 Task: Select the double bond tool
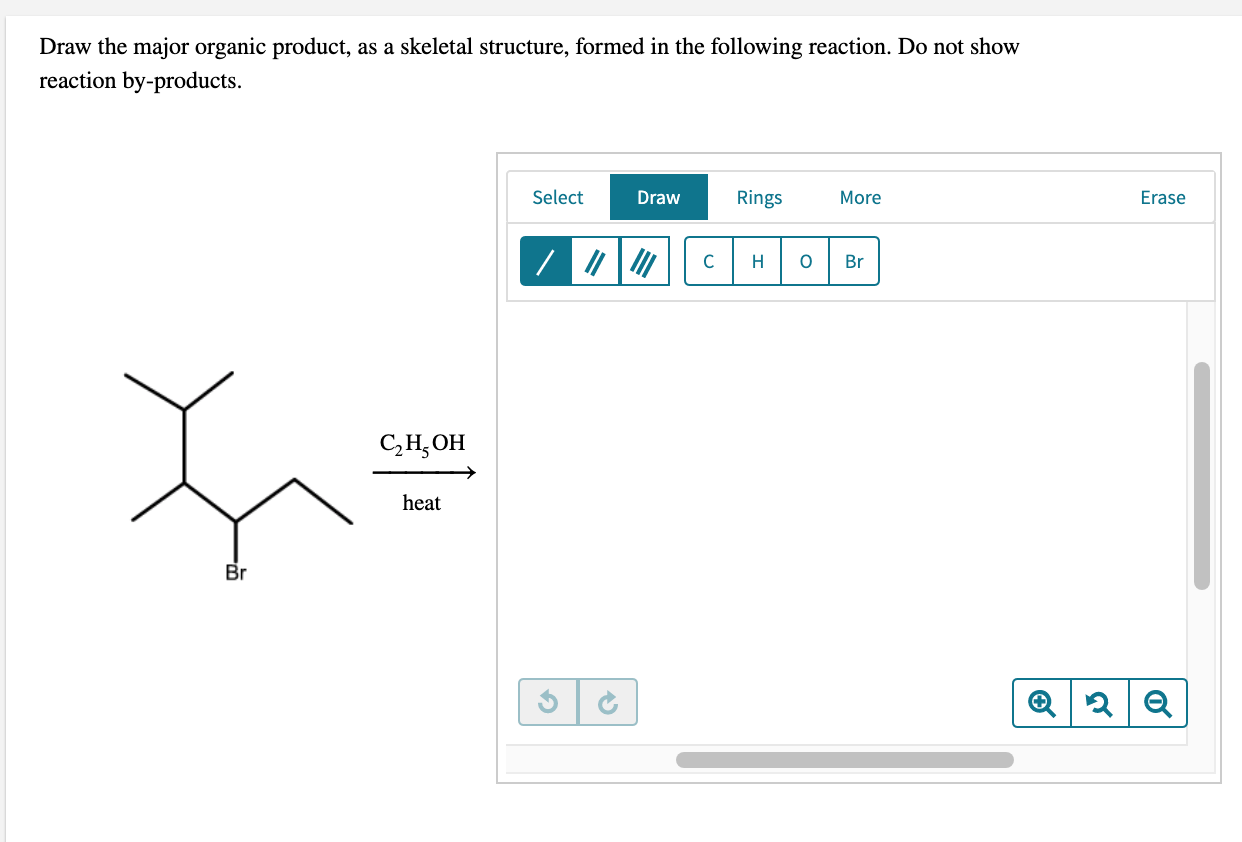595,261
